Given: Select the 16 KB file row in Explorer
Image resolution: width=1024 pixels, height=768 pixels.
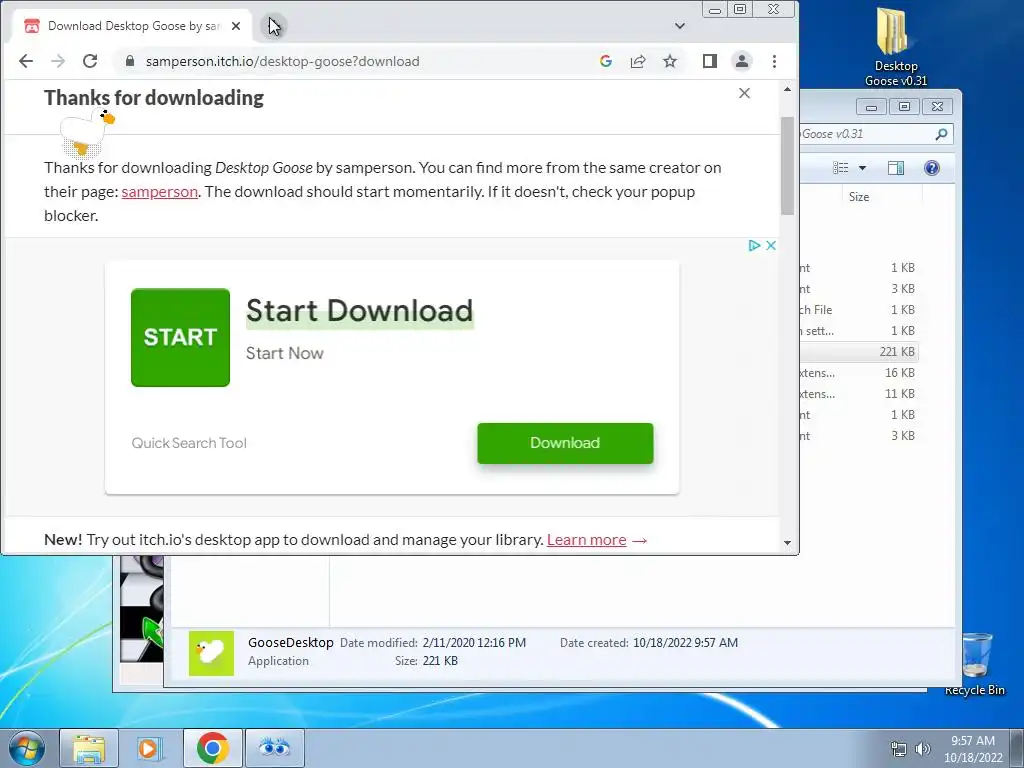Looking at the screenshot, I should [x=859, y=373].
